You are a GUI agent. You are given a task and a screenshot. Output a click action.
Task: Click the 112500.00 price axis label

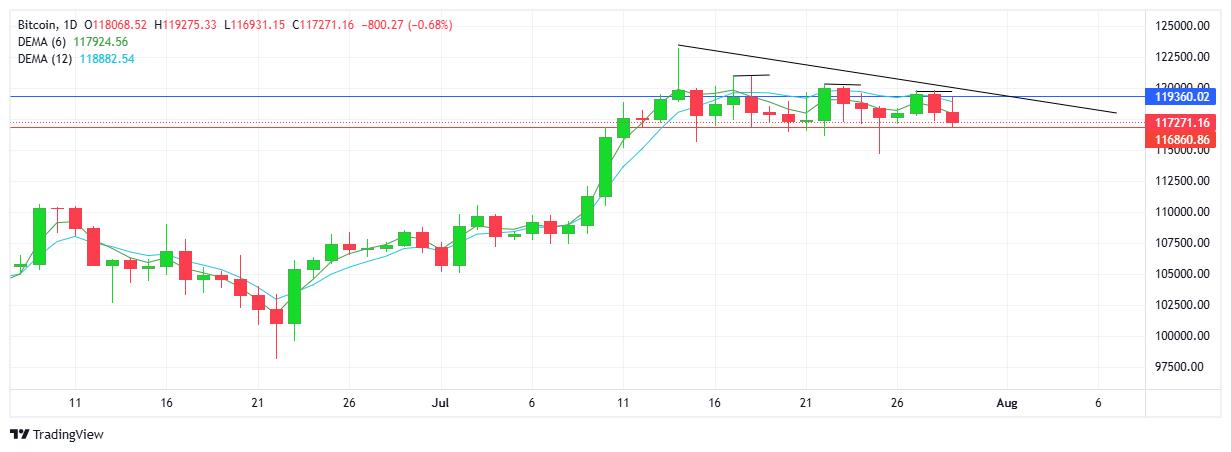pyautogui.click(x=1183, y=181)
